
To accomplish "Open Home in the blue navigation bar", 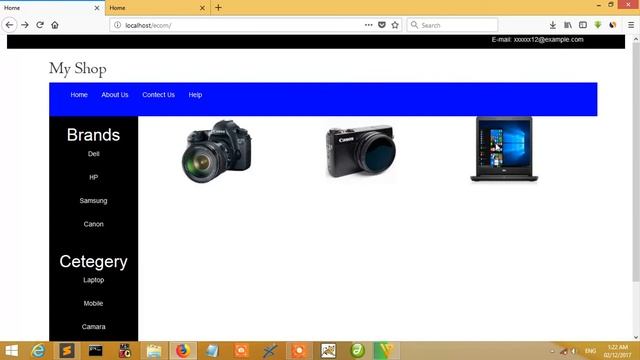I will point(79,95).
